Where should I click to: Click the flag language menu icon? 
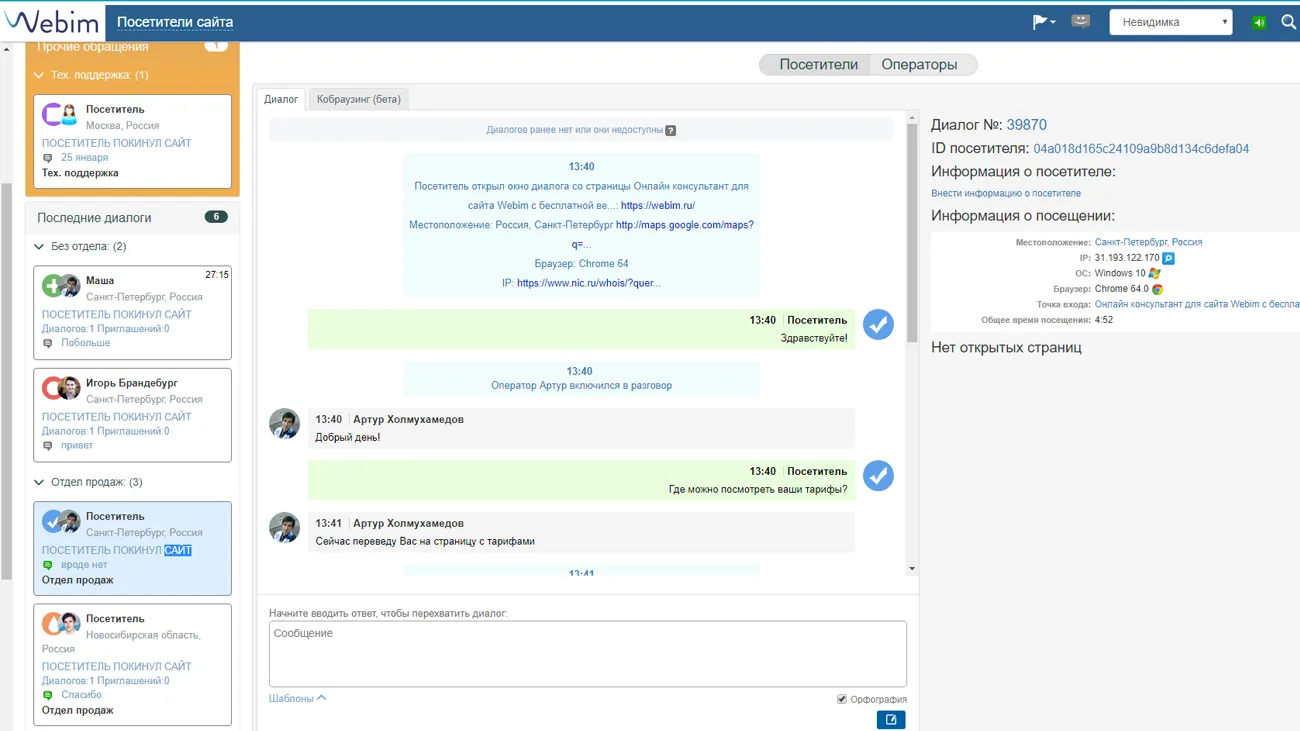pos(1042,22)
